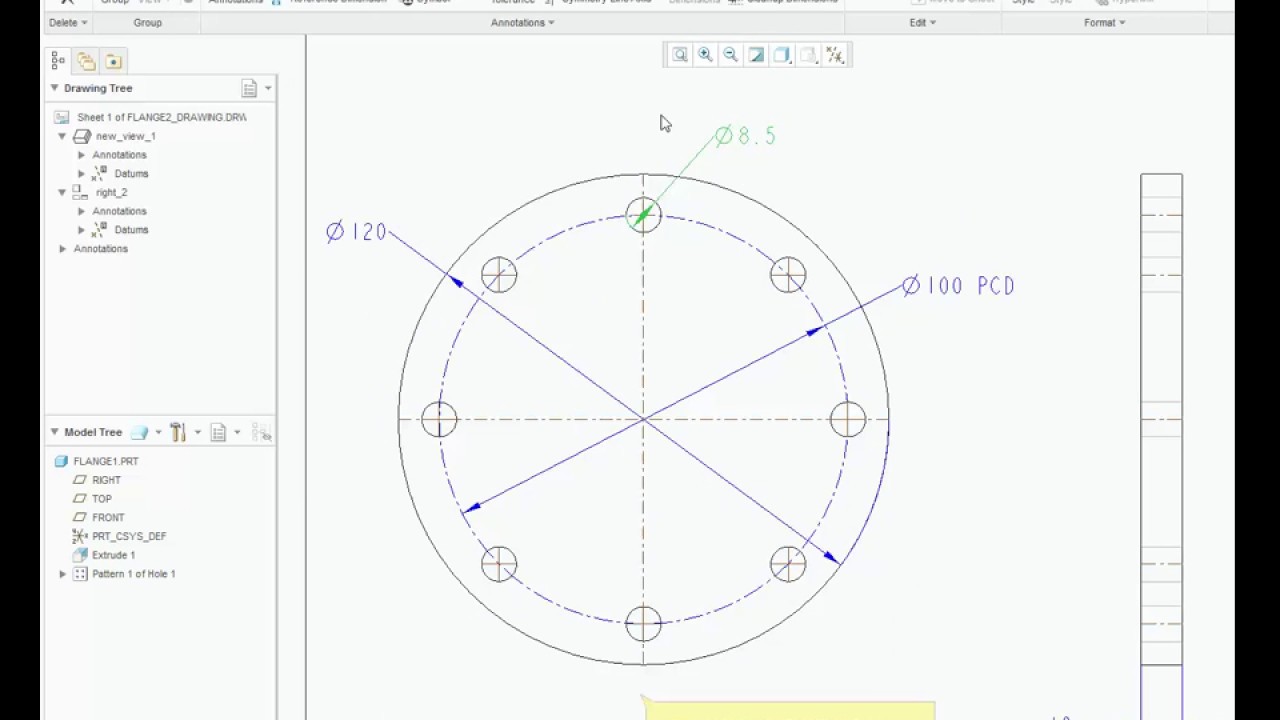Expand the bottom-level Annotations node
Viewport: 1280px width, 720px height.
(62, 249)
